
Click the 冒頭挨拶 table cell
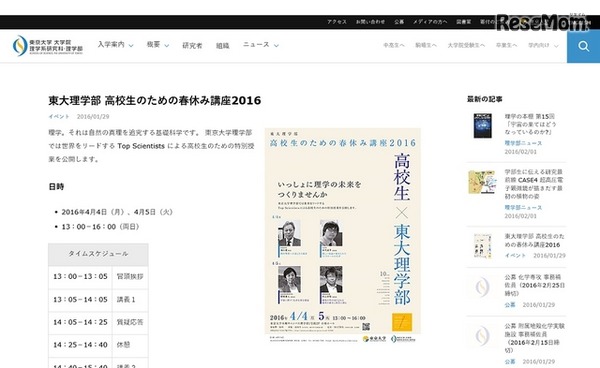tap(130, 277)
